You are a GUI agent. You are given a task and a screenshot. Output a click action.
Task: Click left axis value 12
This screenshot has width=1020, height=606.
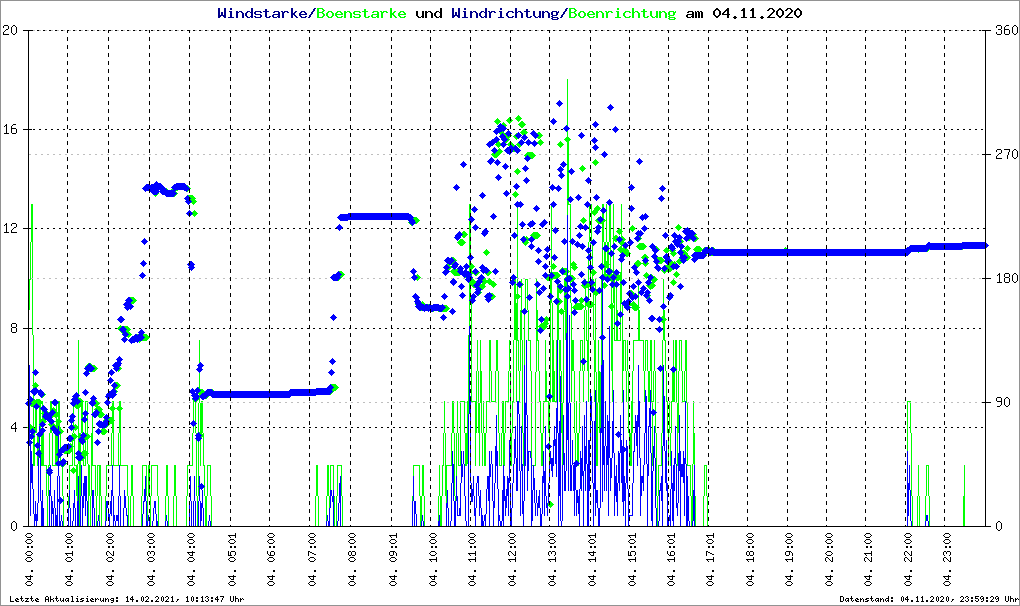point(10,229)
